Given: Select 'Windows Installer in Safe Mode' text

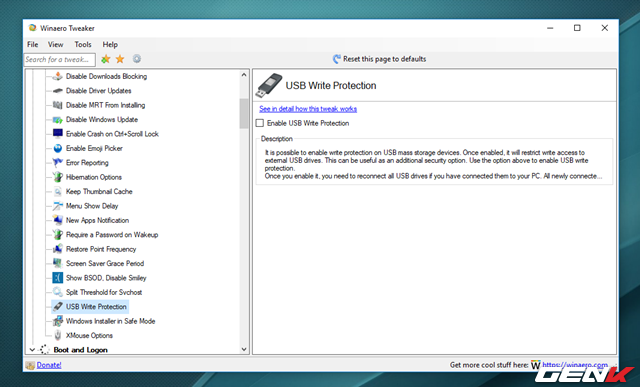Looking at the screenshot, I should pyautogui.click(x=111, y=321).
